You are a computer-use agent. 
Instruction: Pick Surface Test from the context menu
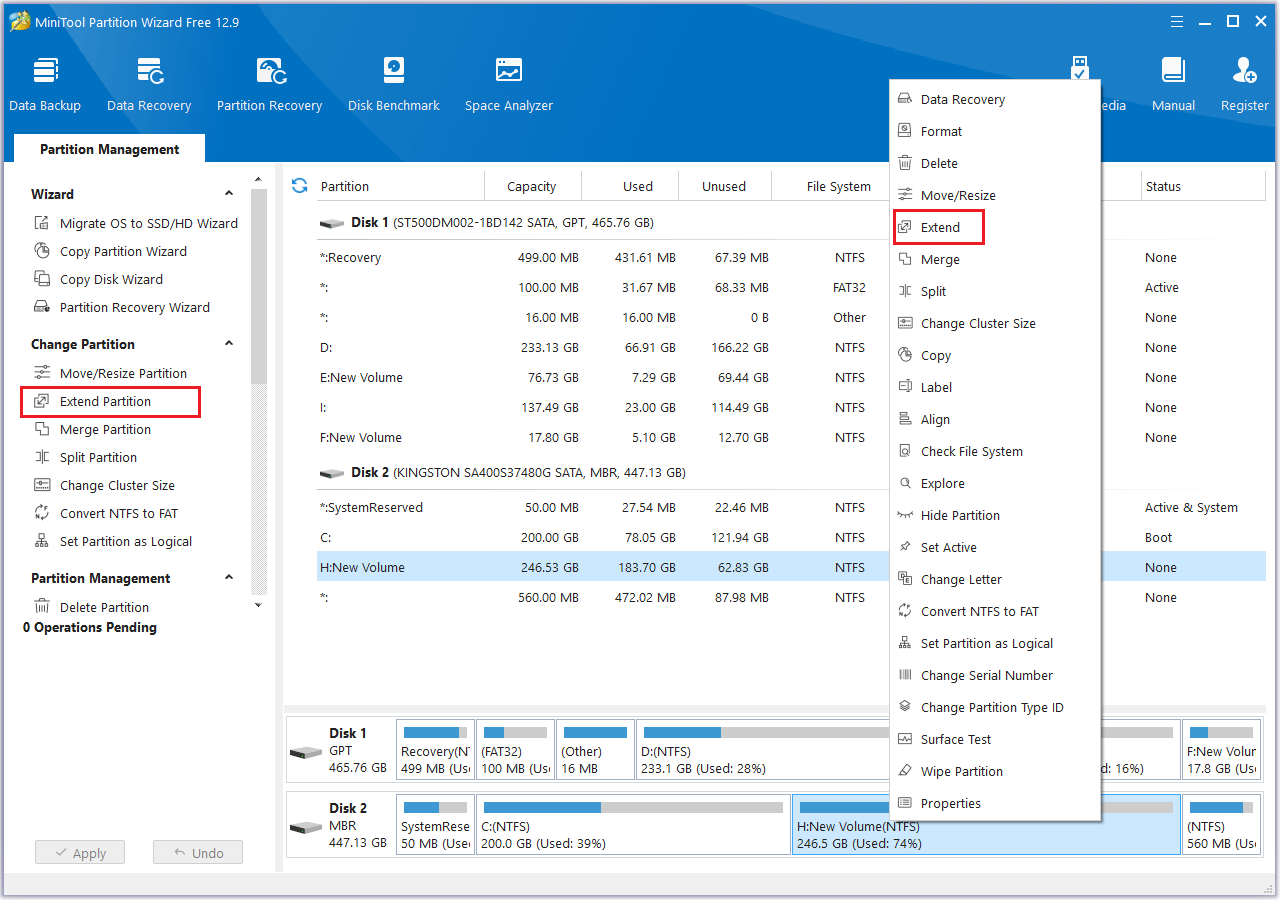995,739
